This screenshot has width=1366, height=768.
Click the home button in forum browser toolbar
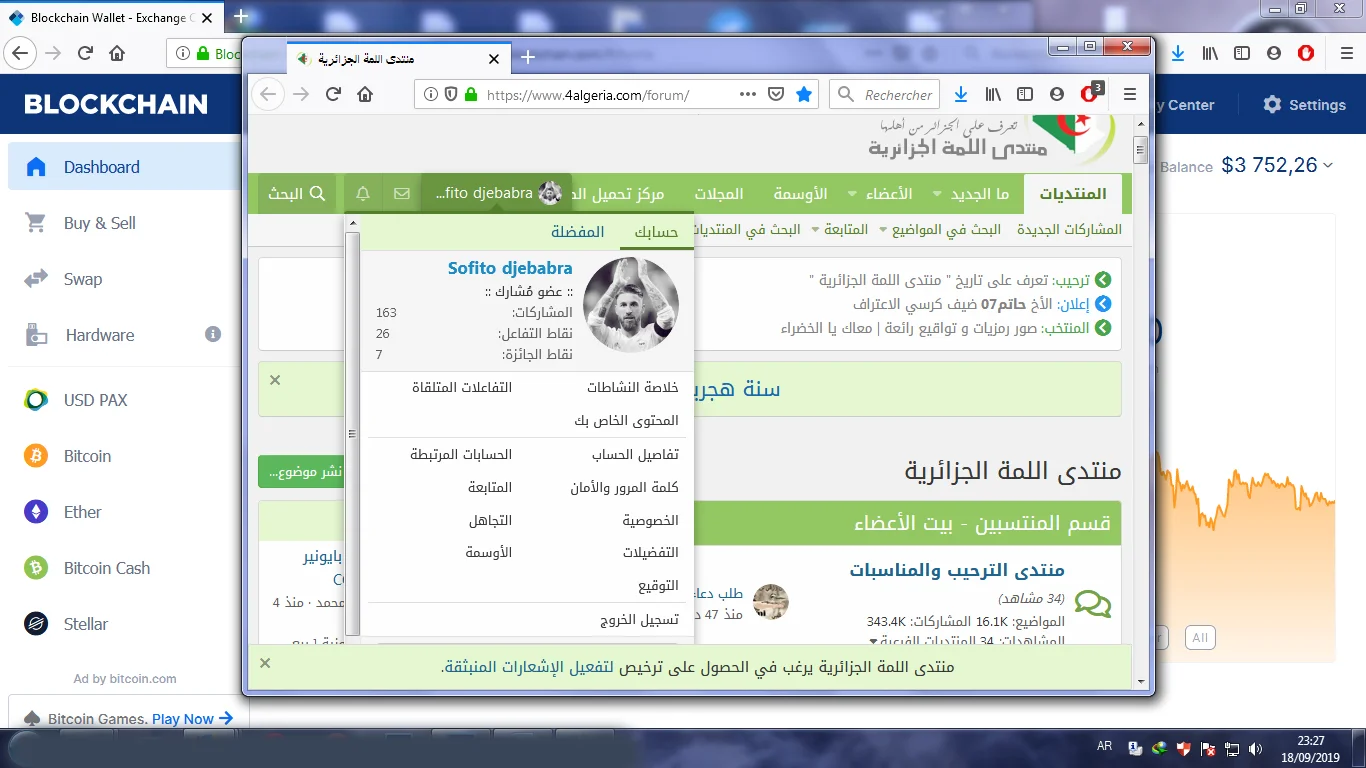pos(365,94)
